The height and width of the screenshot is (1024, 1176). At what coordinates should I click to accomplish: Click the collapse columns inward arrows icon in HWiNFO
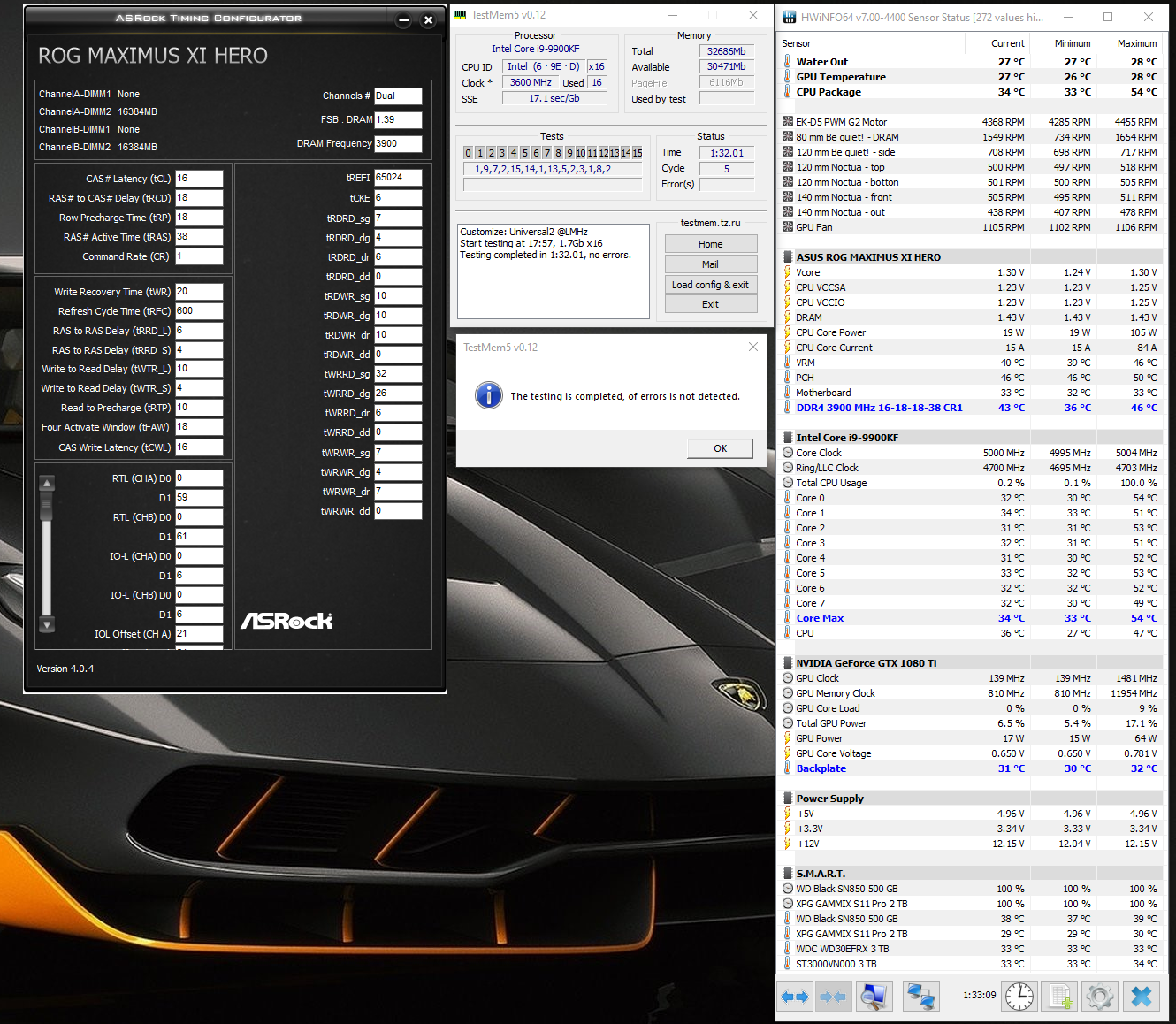tap(832, 997)
